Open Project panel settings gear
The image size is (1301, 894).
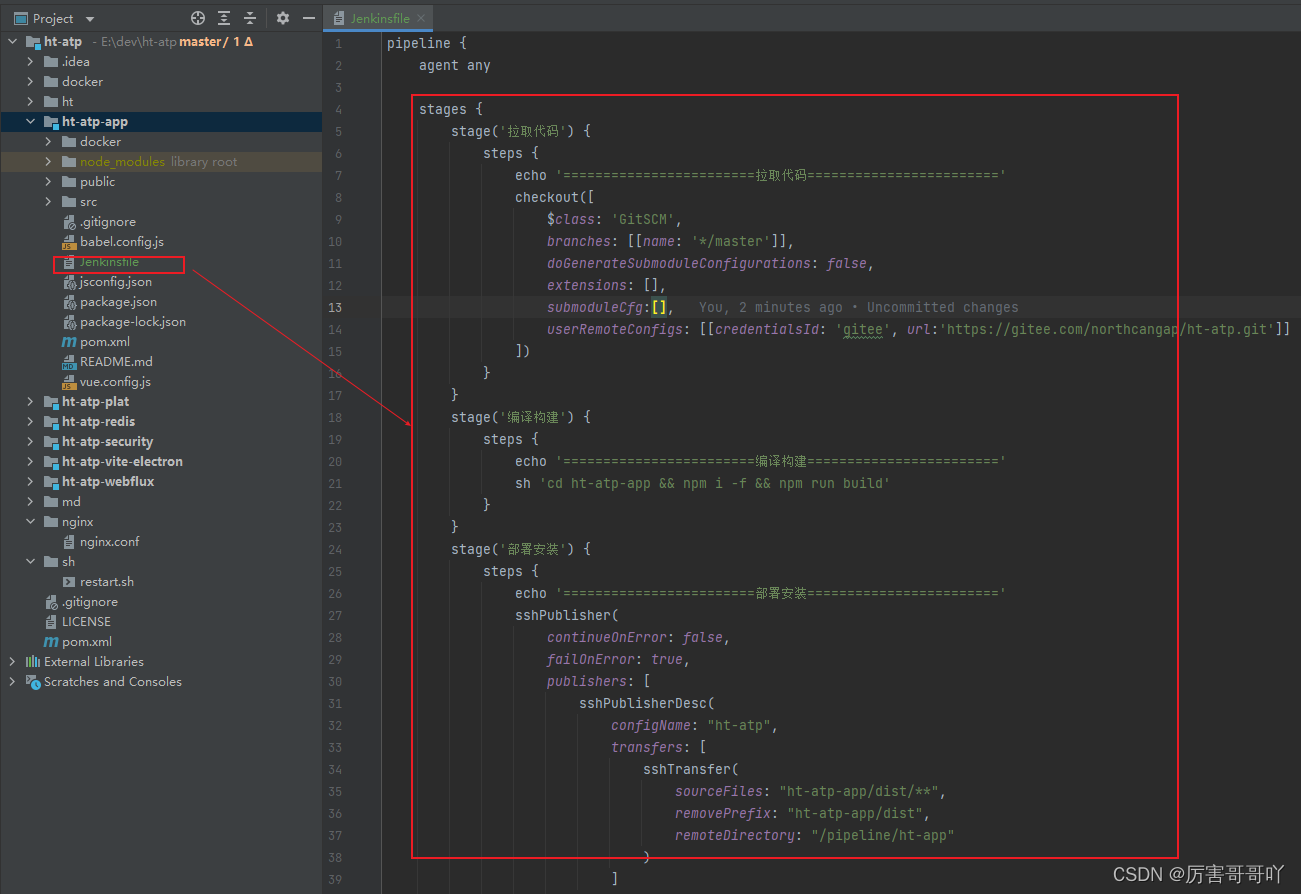(283, 18)
